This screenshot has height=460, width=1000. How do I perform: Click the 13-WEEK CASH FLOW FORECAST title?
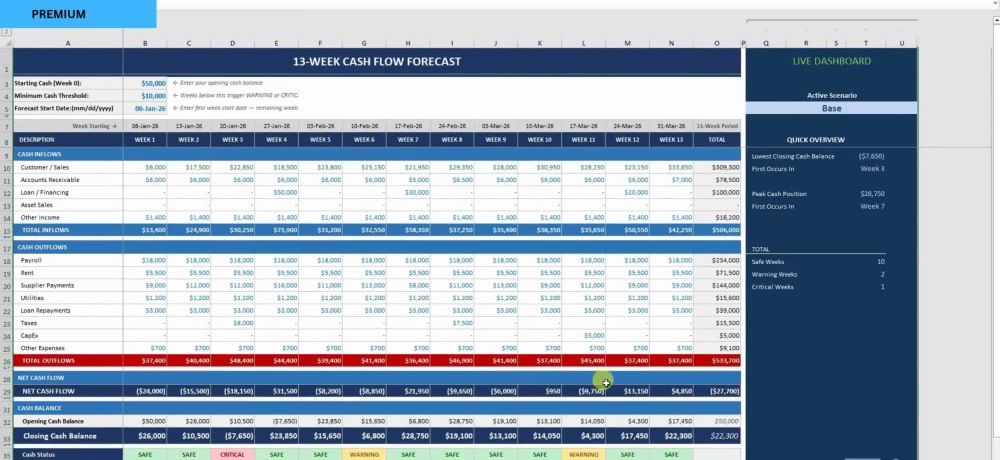(x=377, y=62)
